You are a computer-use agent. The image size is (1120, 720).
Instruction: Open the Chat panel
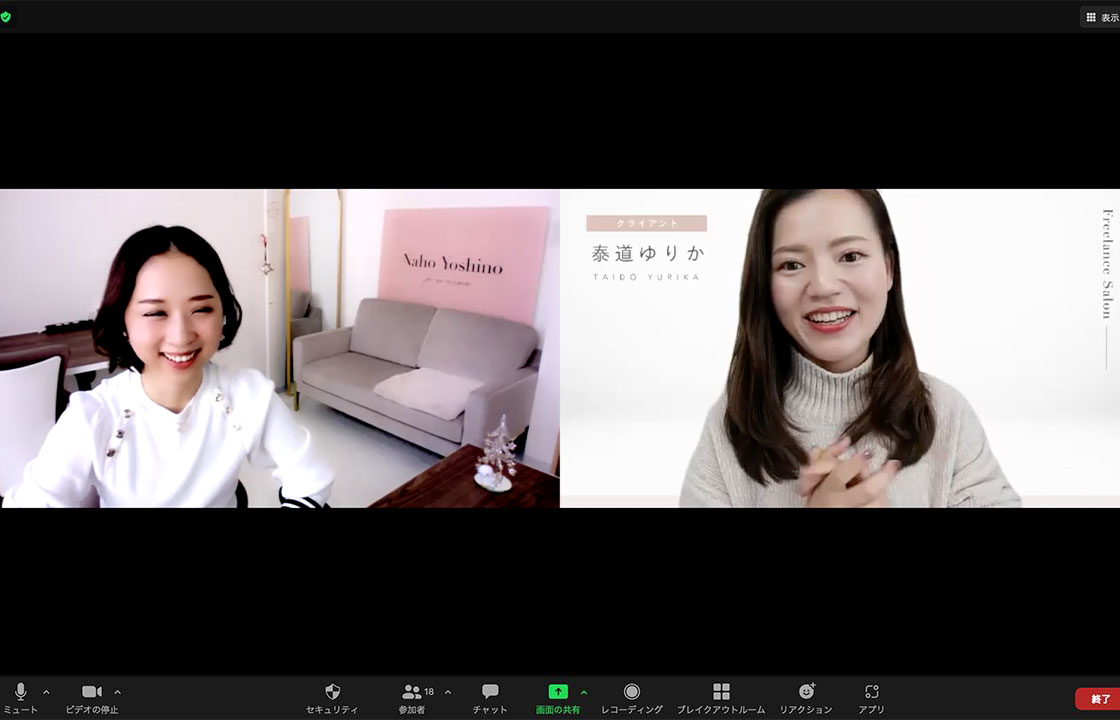pos(490,692)
